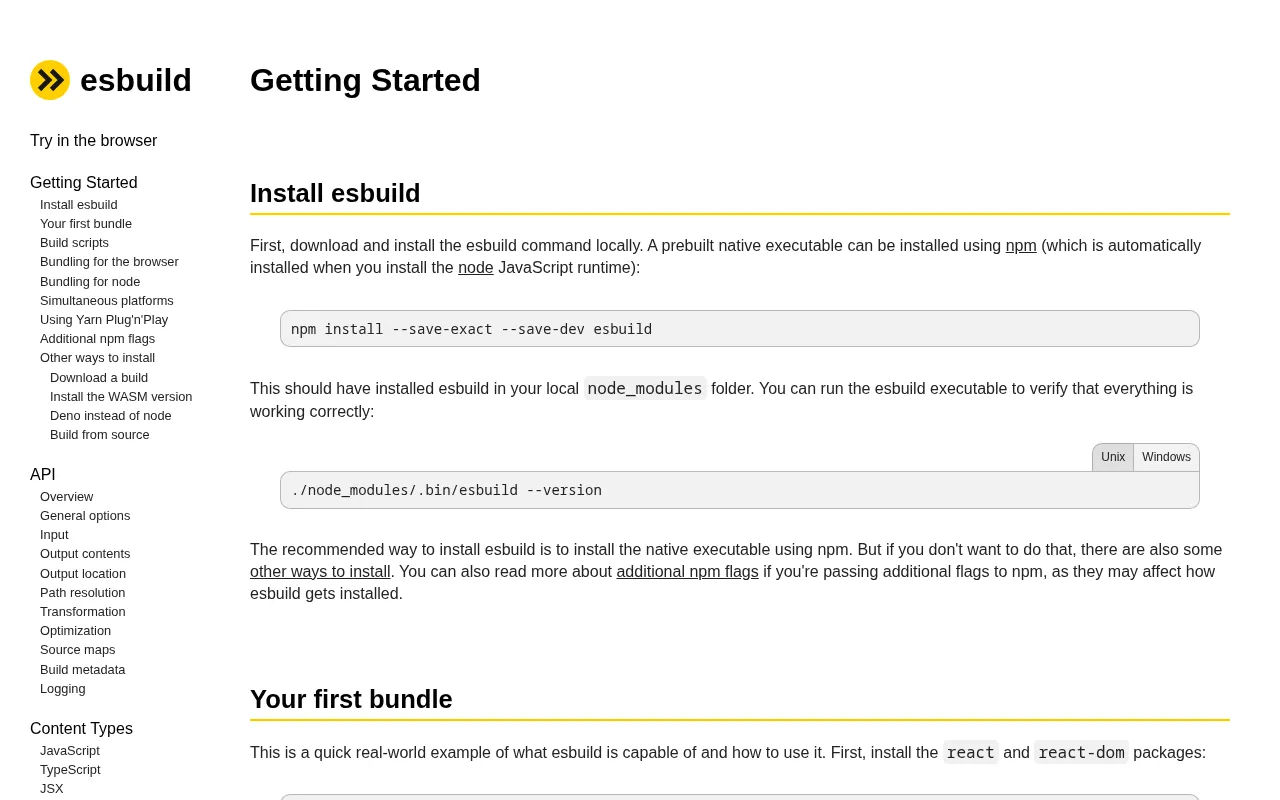Click the react inline code word
The width and height of the screenshot is (1280, 800).
[971, 752]
